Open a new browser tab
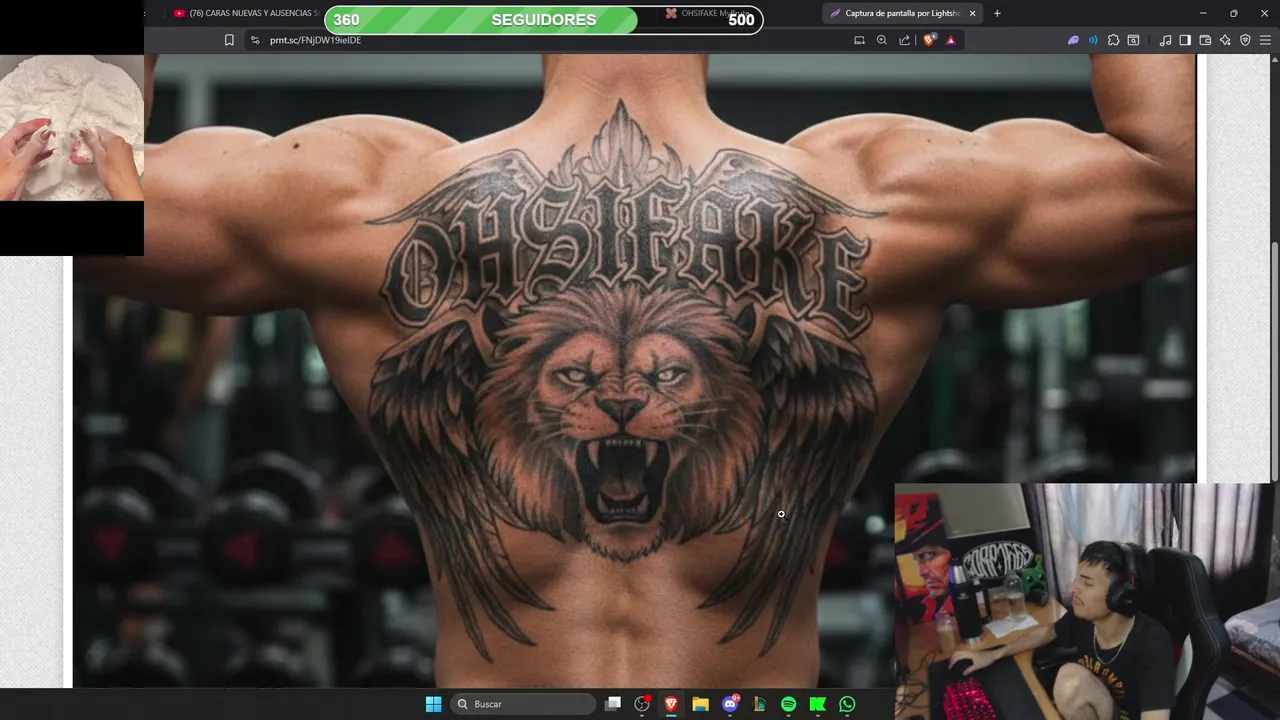 [997, 13]
